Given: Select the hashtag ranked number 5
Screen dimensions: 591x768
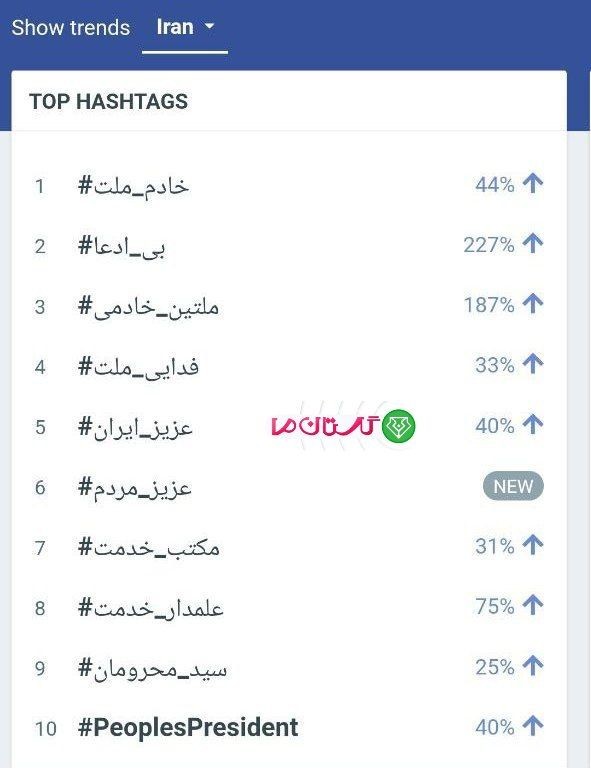Looking at the screenshot, I should tap(135, 427).
